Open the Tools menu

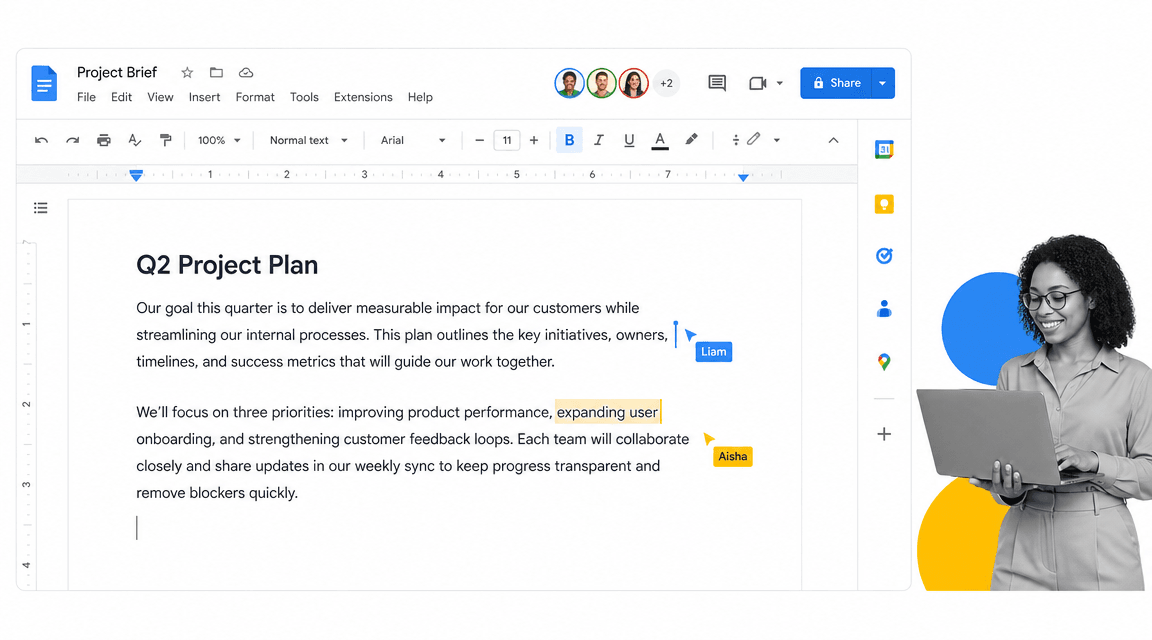[x=304, y=97]
